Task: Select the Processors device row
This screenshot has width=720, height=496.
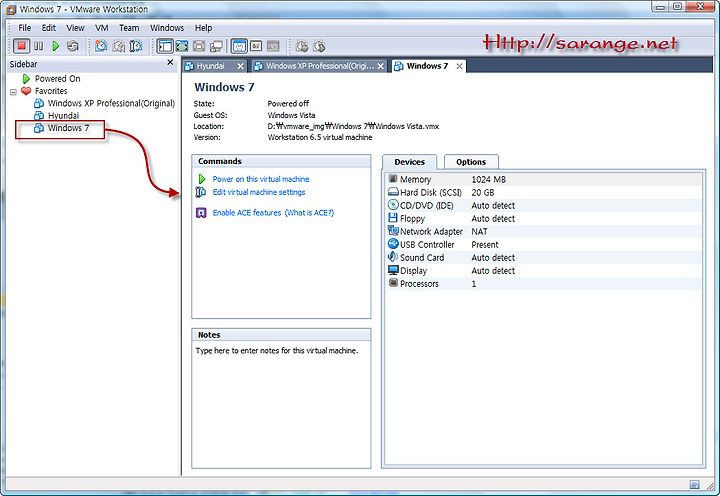Action: tap(544, 284)
